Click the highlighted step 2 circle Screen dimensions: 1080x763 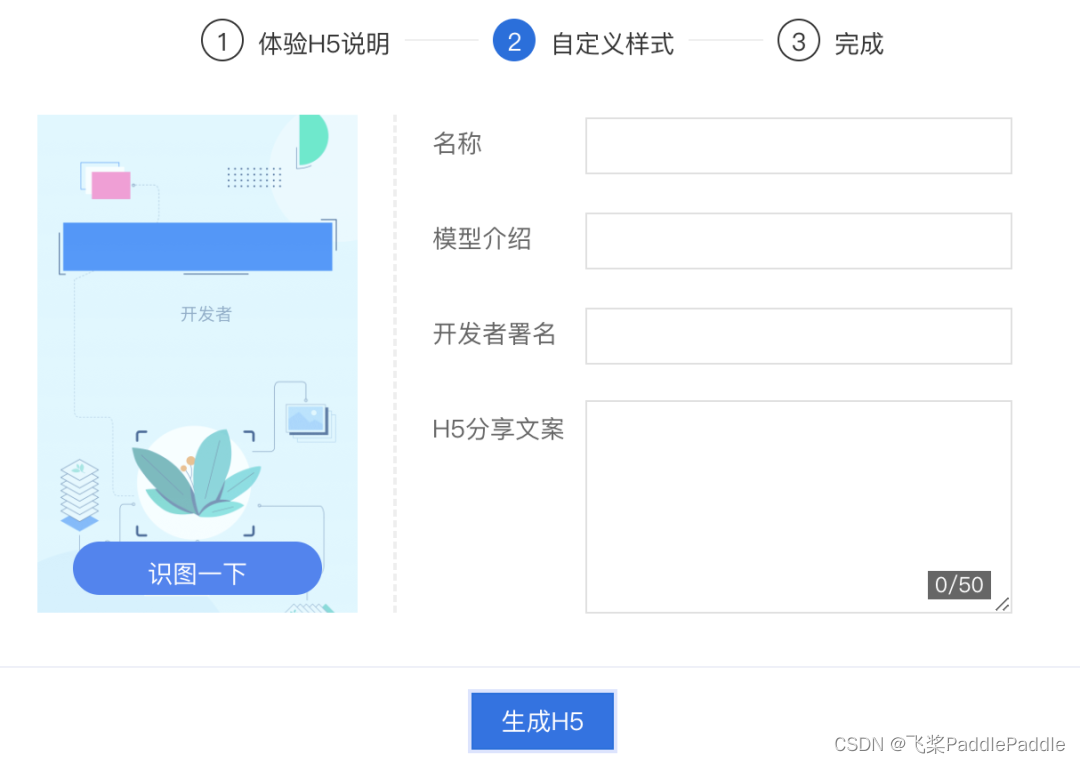[x=514, y=41]
